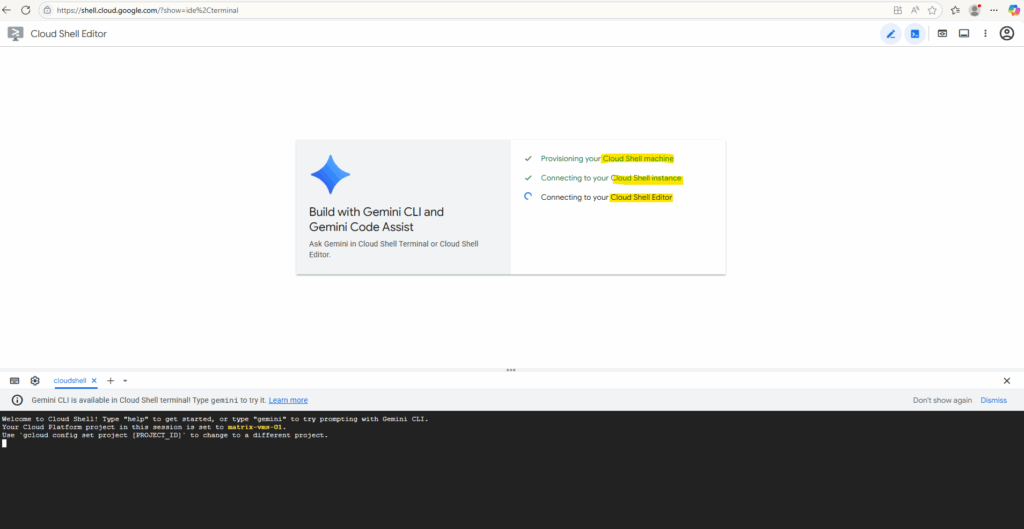Select the cloudshell terminal tab
Image resolution: width=1024 pixels, height=529 pixels.
70,381
